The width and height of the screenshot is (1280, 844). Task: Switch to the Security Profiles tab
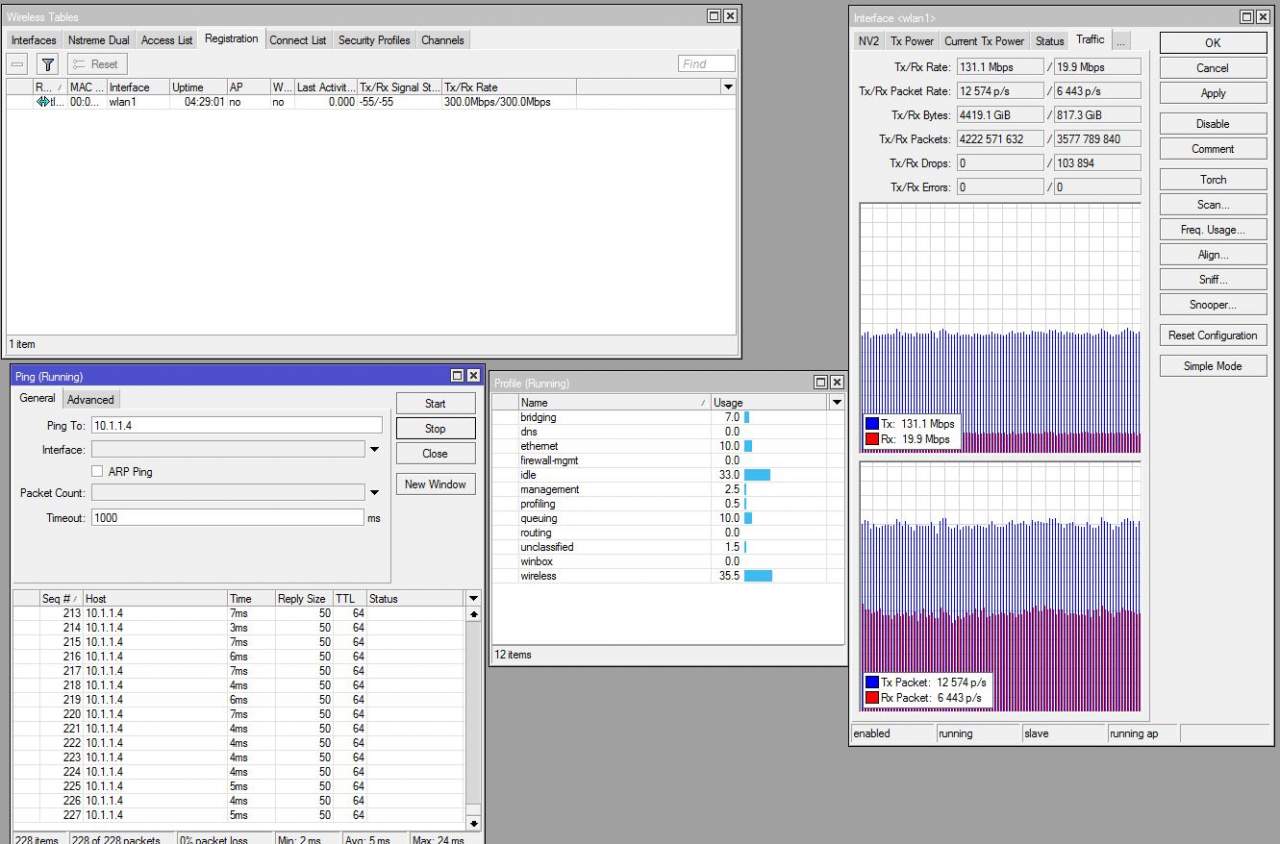tap(373, 40)
